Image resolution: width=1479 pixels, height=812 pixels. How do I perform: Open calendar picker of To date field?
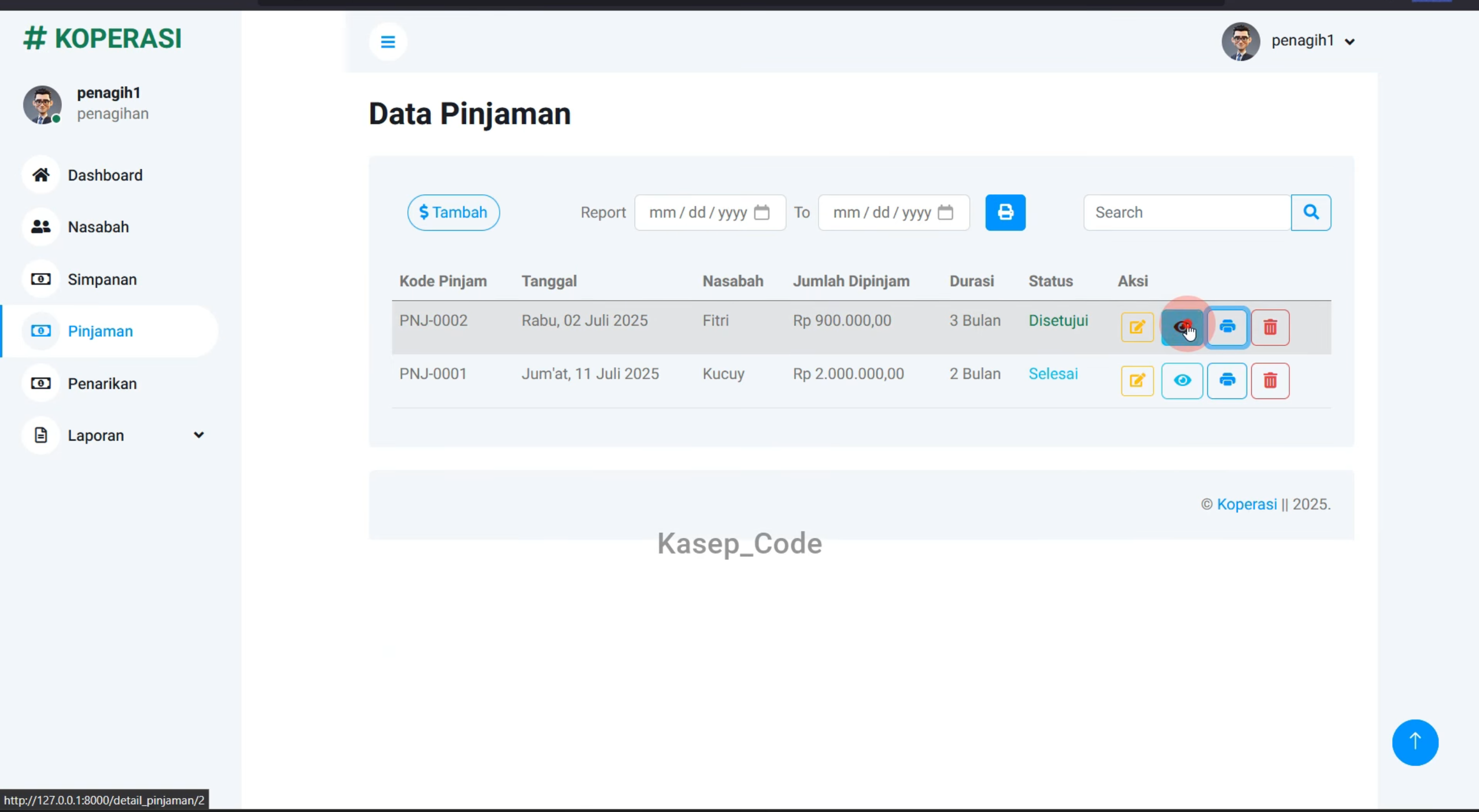(x=945, y=212)
